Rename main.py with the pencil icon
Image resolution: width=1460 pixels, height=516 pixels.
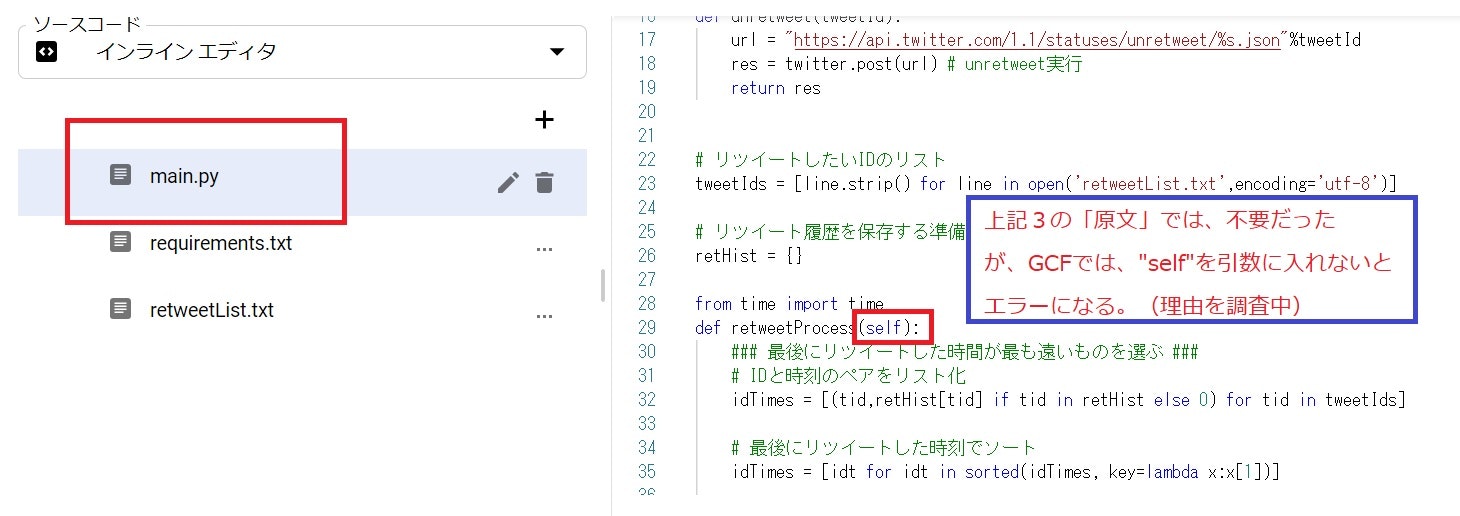[508, 182]
